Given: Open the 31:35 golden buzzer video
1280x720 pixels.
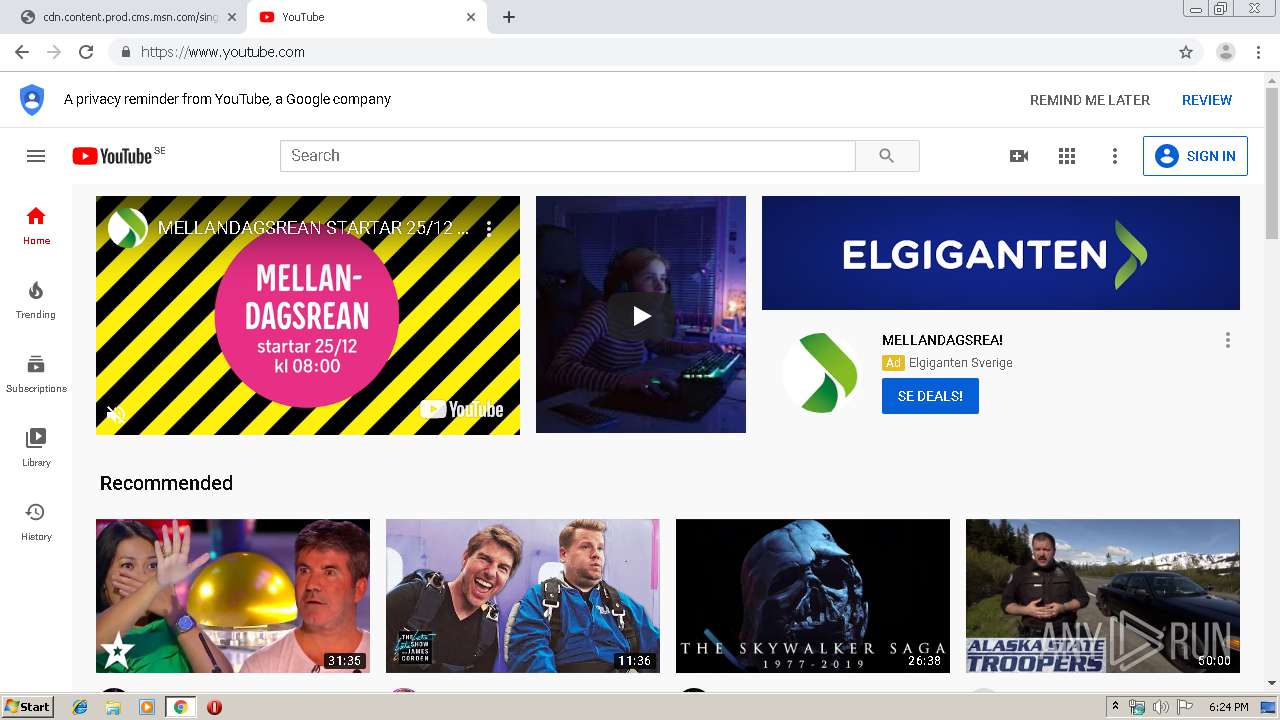Looking at the screenshot, I should 233,595.
